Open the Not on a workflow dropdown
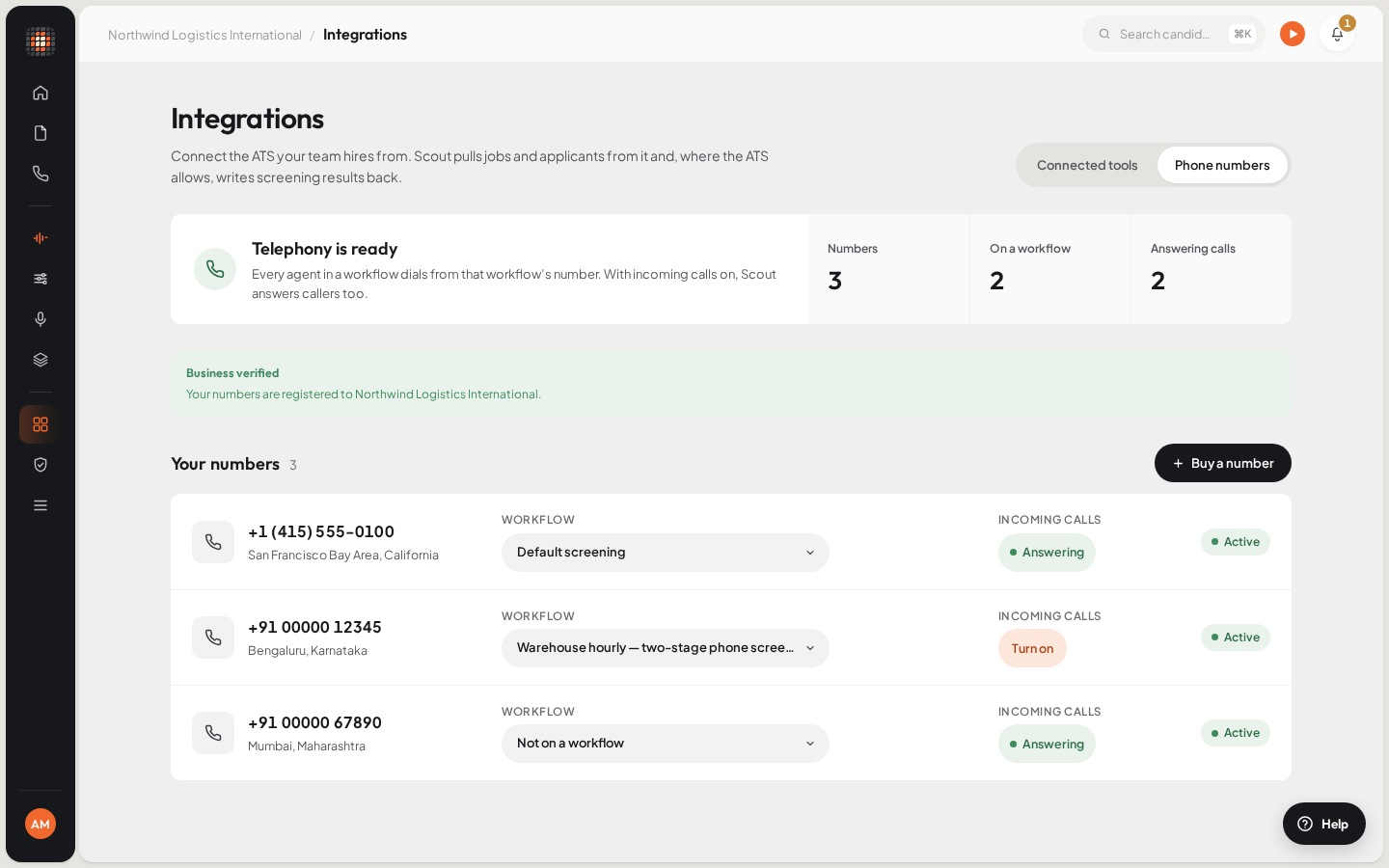Viewport: 1389px width, 868px height. coord(666,744)
